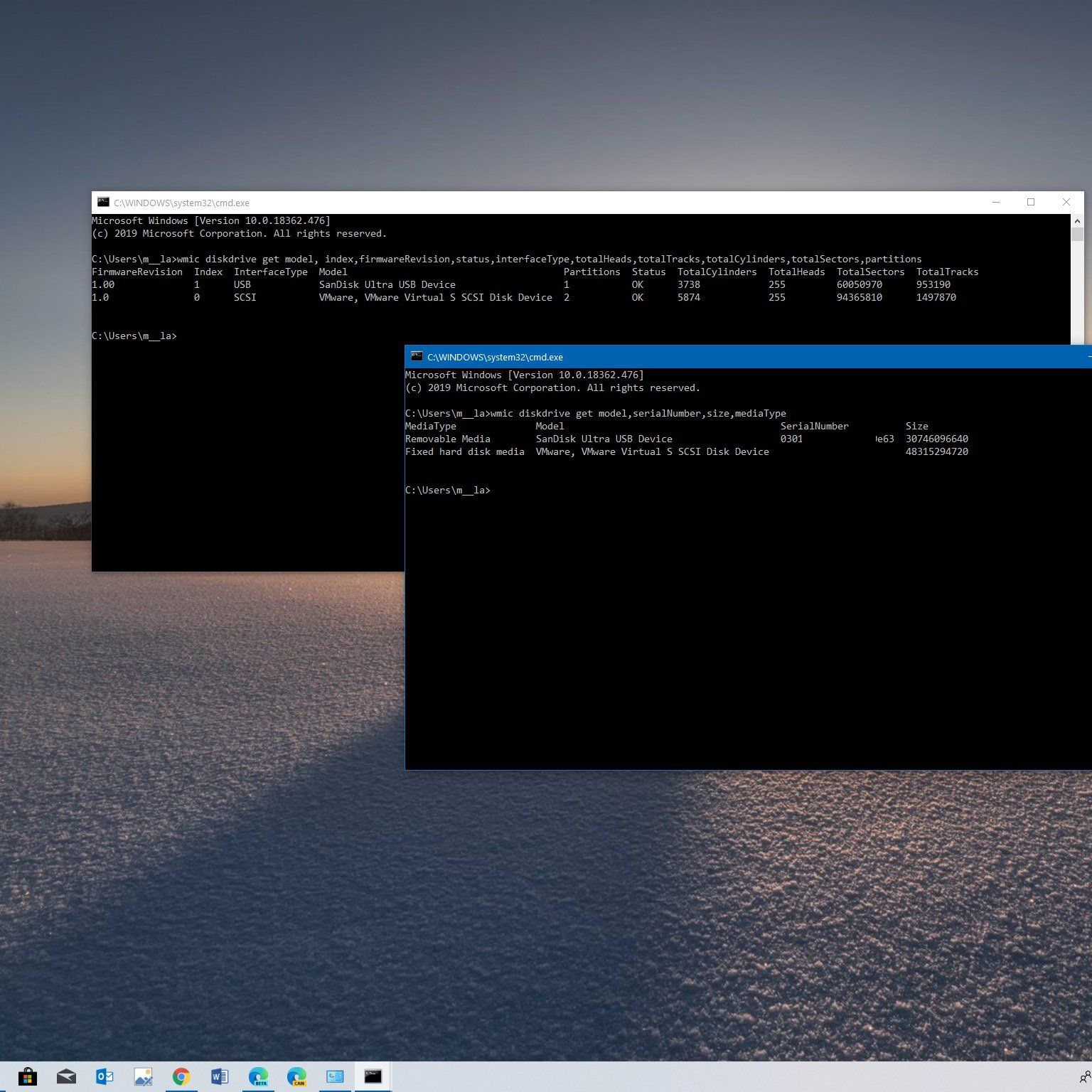Image resolution: width=1092 pixels, height=1092 pixels.
Task: Open Control Panel icon on taskbar
Action: tap(335, 1076)
